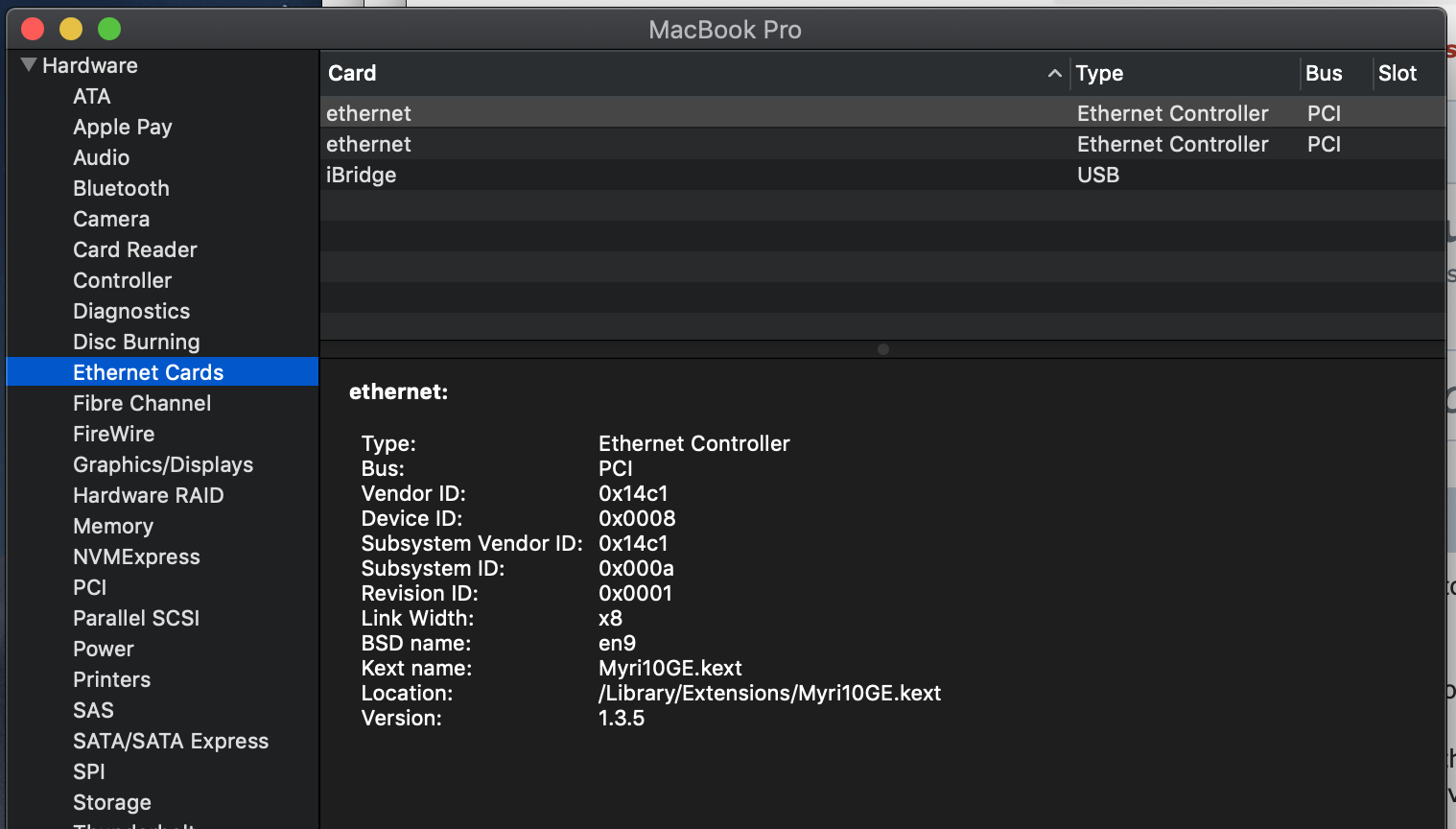Select ATA in the sidebar
Screen dimensions: 1456x829
[92, 96]
